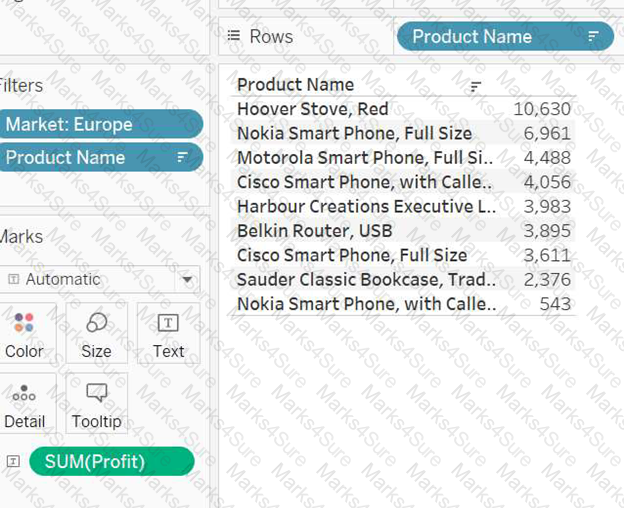Click the sort icon in the Product Name column header

476,86
